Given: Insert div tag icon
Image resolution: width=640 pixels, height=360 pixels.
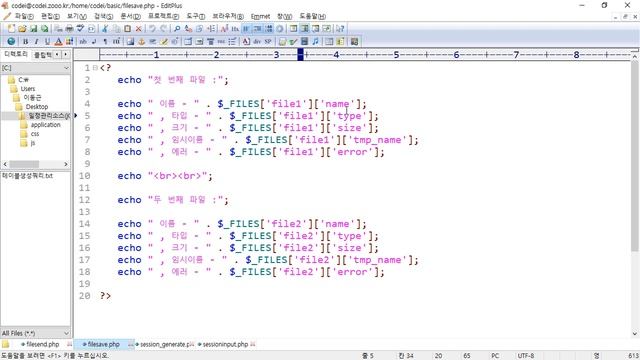Looking at the screenshot, I should (x=257, y=41).
